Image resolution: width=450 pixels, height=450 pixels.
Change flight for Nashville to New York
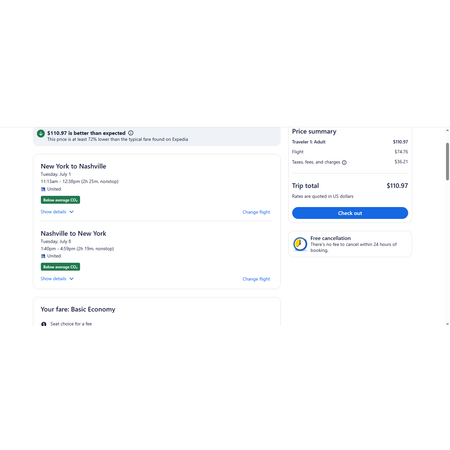256,279
